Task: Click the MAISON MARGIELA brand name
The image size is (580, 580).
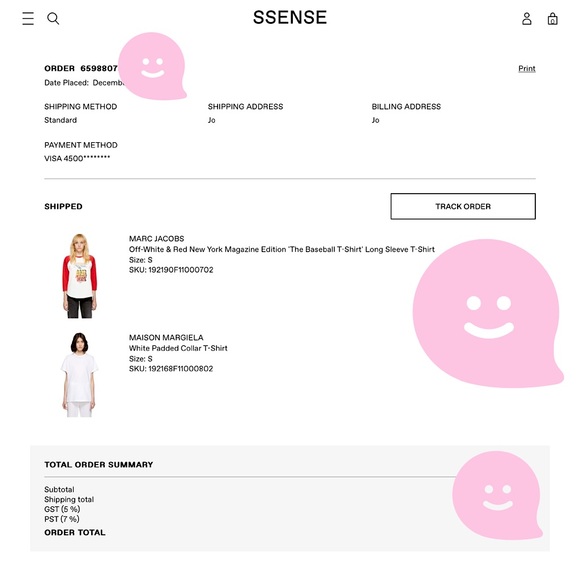Action: click(166, 337)
